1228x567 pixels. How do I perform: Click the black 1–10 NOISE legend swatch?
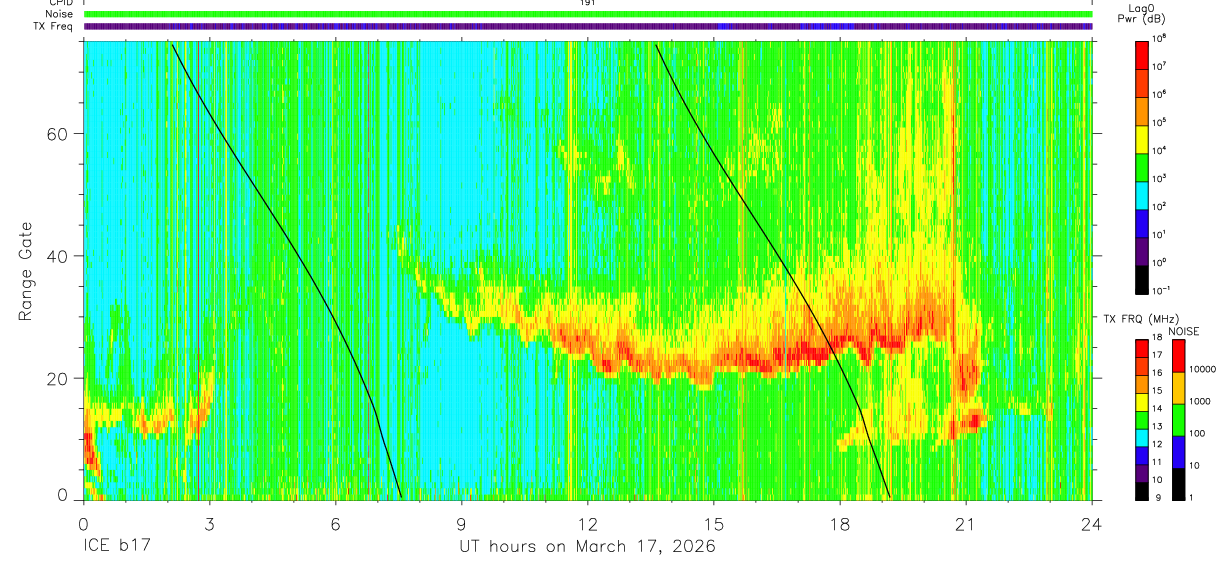[1178, 482]
